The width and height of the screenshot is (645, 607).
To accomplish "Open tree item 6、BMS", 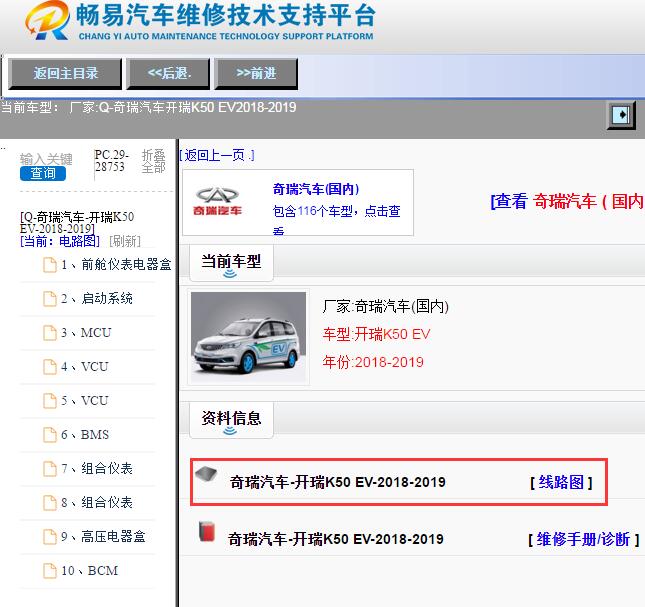I will pyautogui.click(x=85, y=435).
